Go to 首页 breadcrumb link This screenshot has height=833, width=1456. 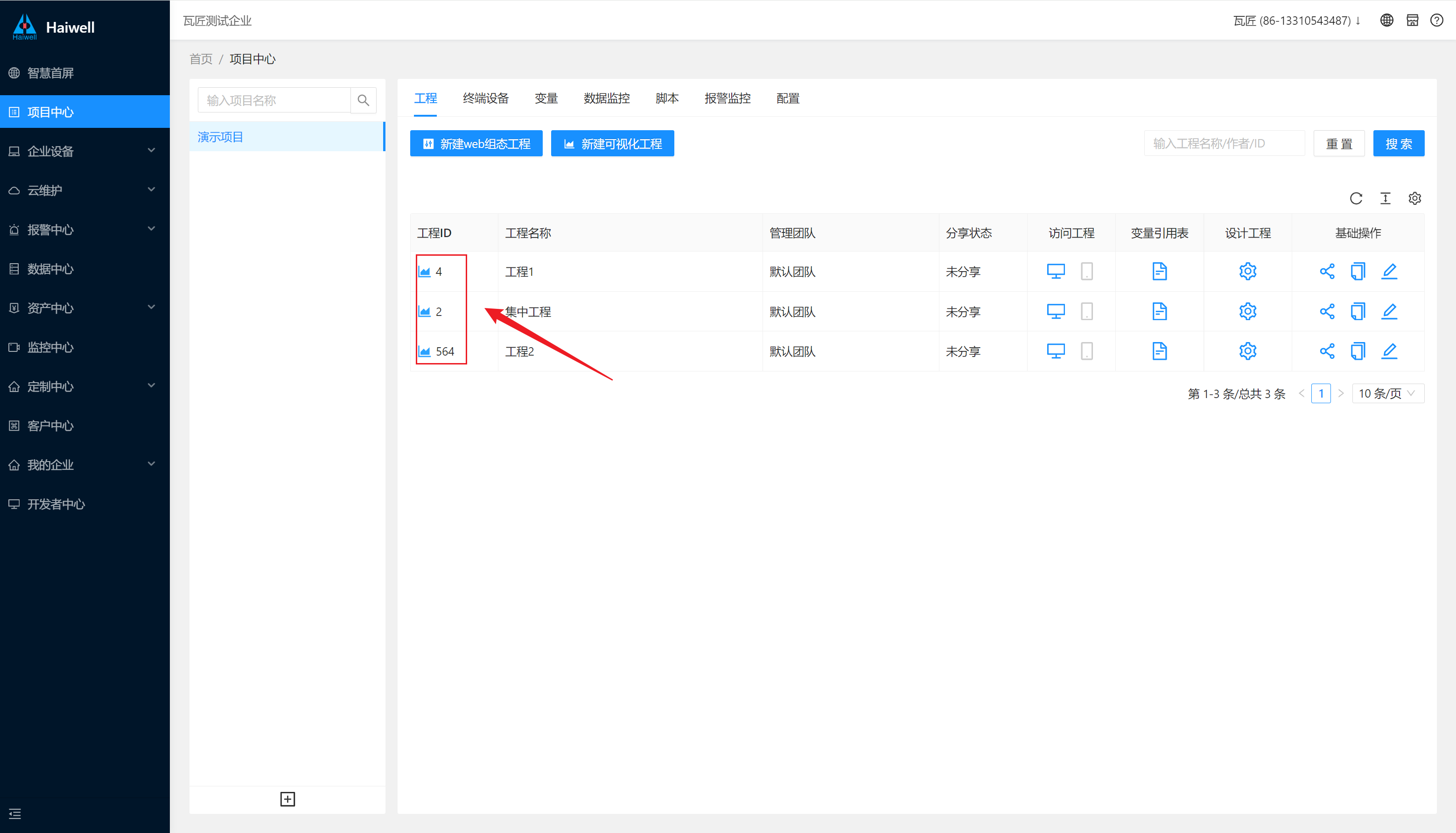click(x=201, y=59)
